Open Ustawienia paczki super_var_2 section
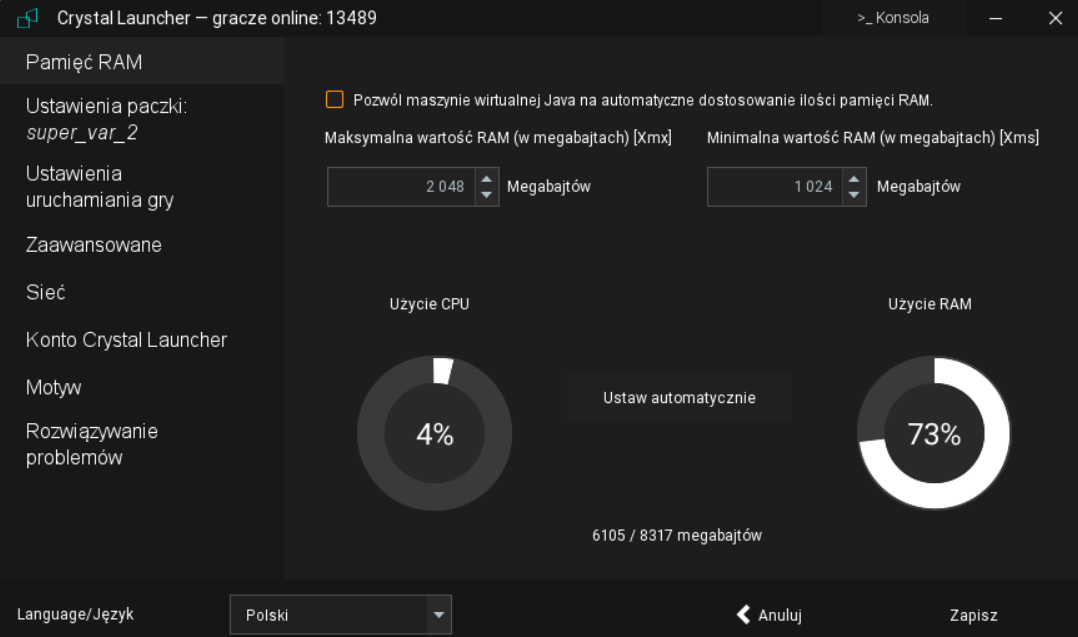The image size is (1078, 637). 93,119
